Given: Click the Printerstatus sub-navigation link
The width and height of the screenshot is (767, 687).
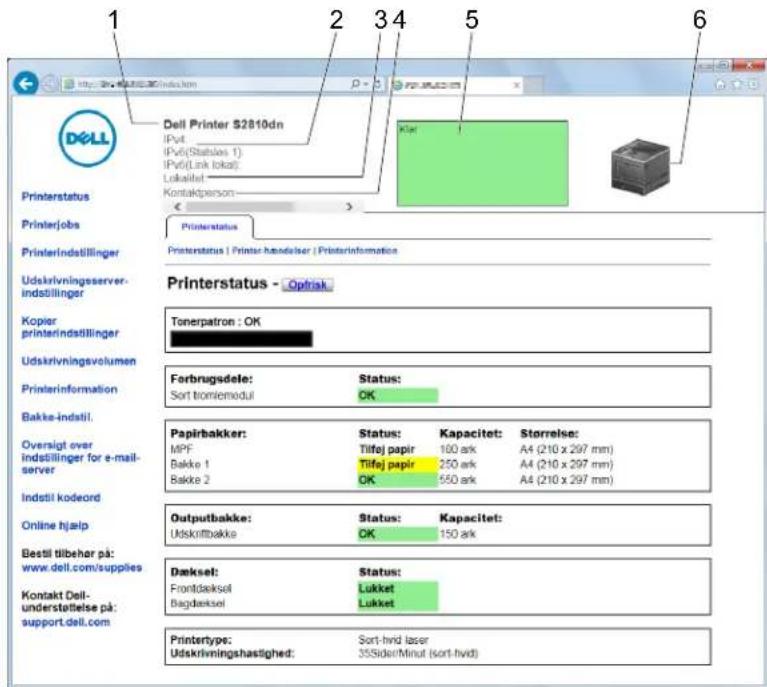Looking at the screenshot, I should (195, 251).
